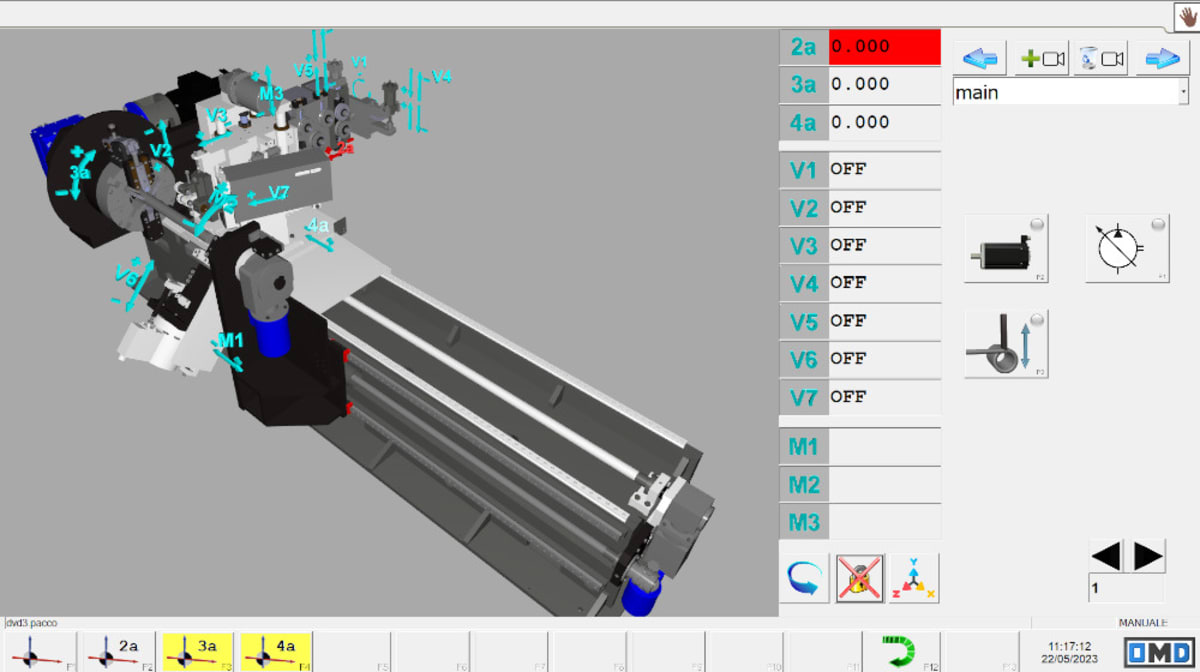Image resolution: width=1200 pixels, height=672 pixels.
Task: Click the red 2a marker in 3D view
Action: [344, 147]
